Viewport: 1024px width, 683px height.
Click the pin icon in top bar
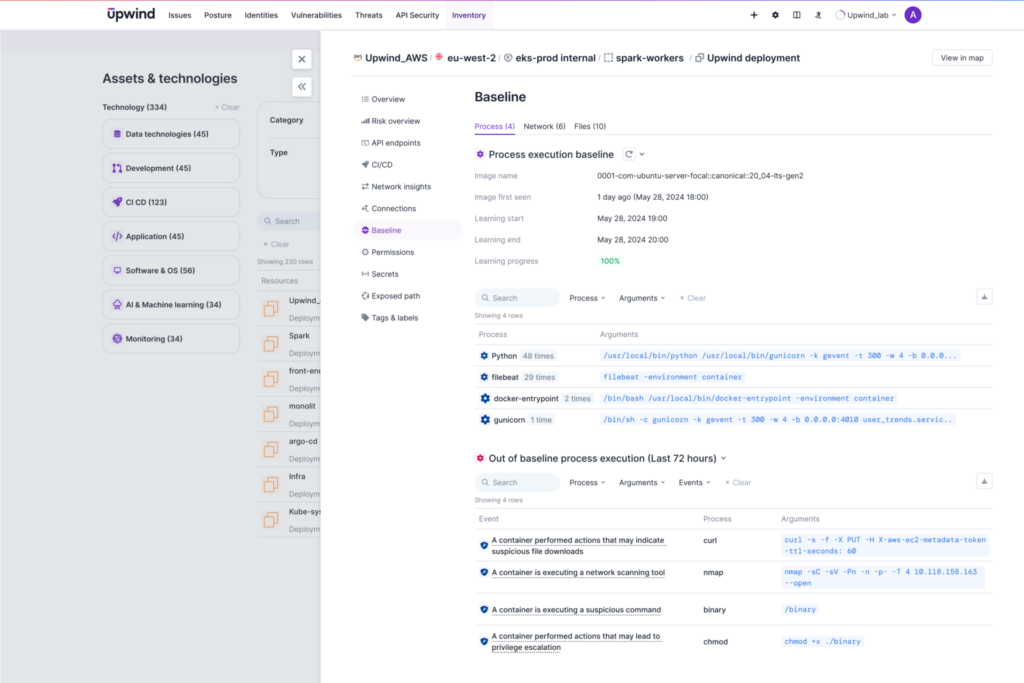coord(818,15)
